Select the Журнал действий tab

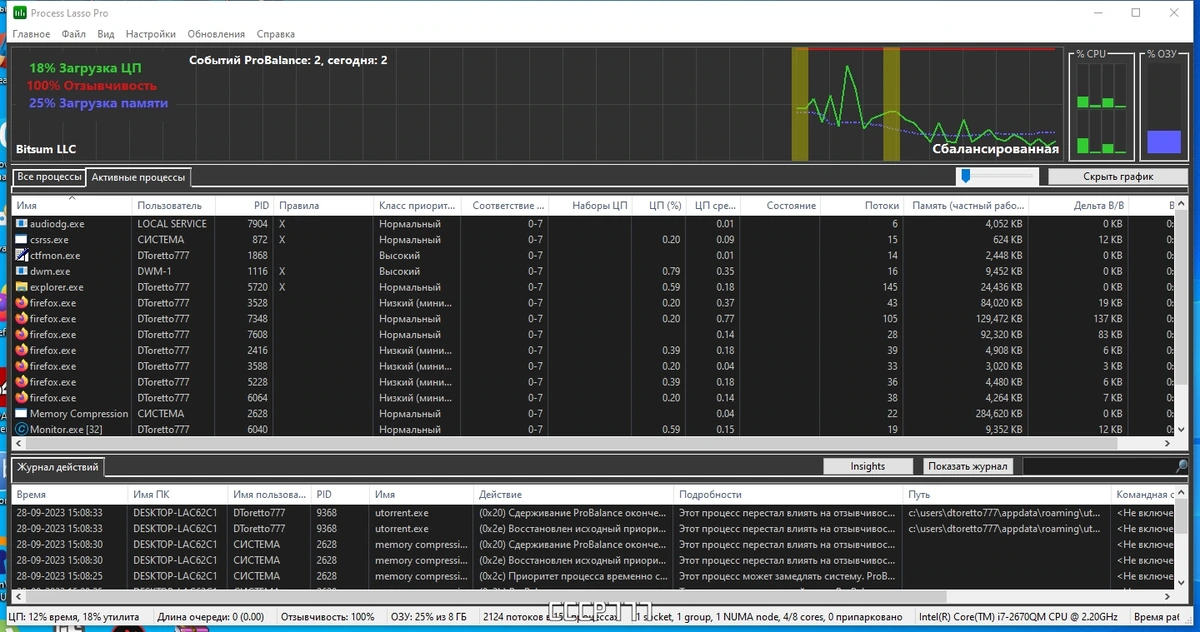pos(58,467)
